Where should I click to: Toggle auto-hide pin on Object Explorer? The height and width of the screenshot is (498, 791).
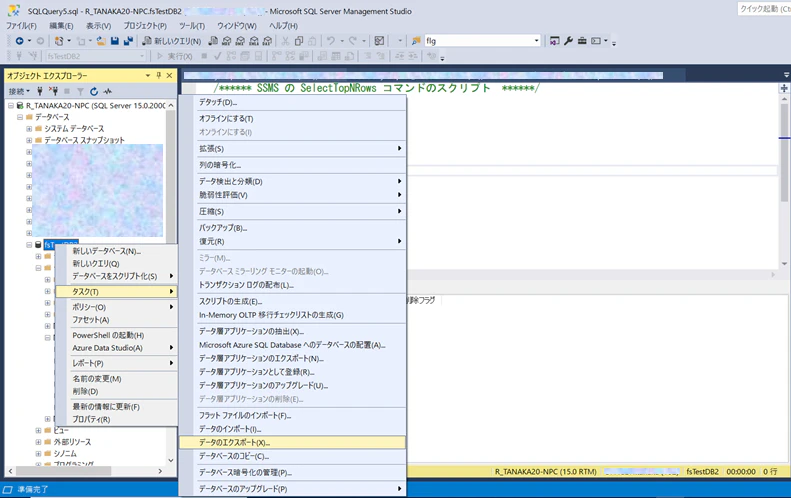point(159,75)
